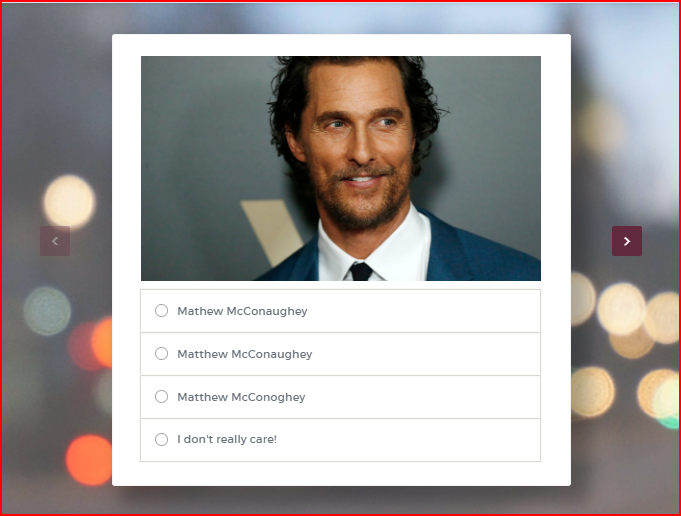
Task: Click the black necktie in the photo
Action: (x=361, y=272)
